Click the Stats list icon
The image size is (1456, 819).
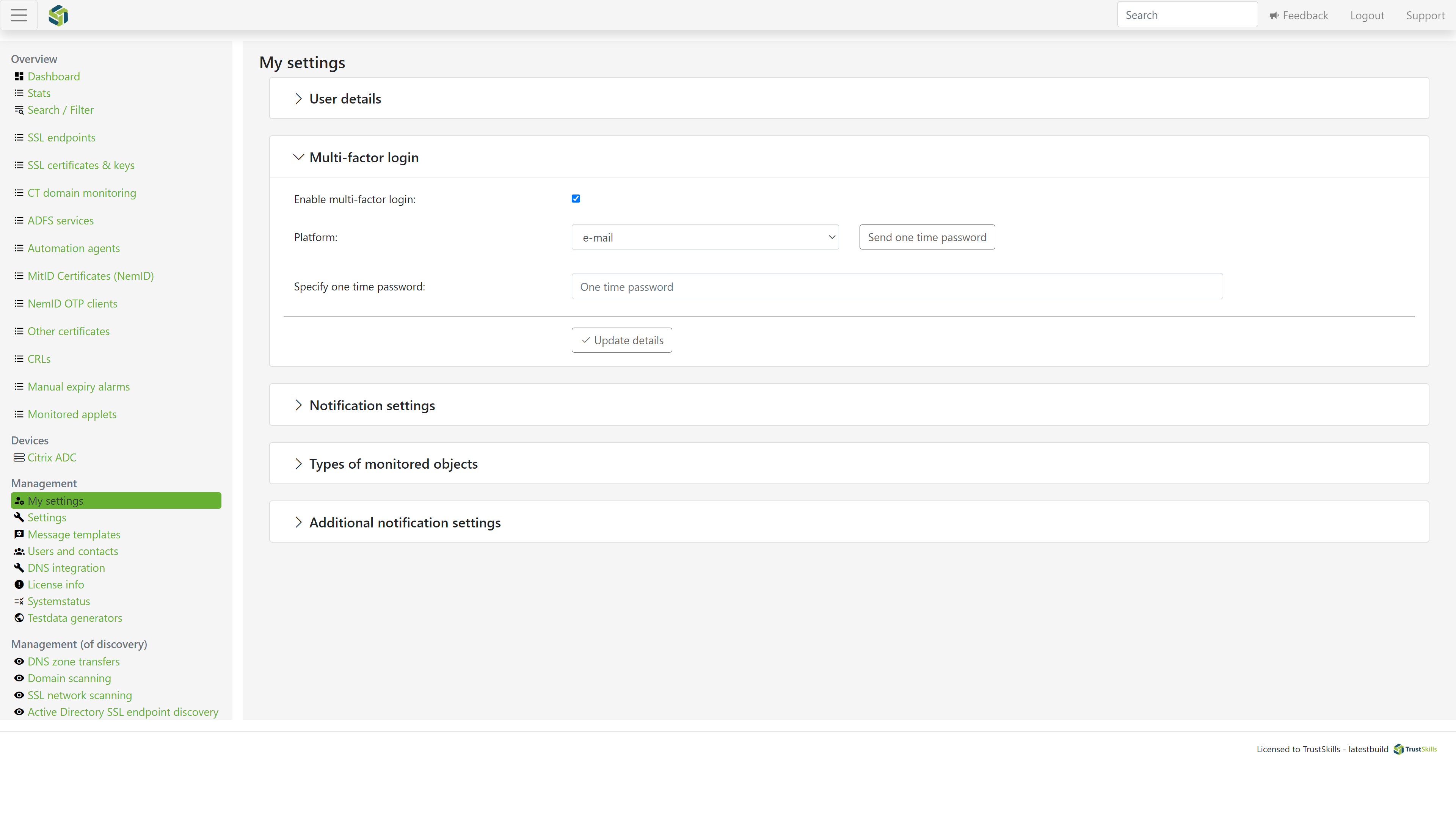coord(19,93)
